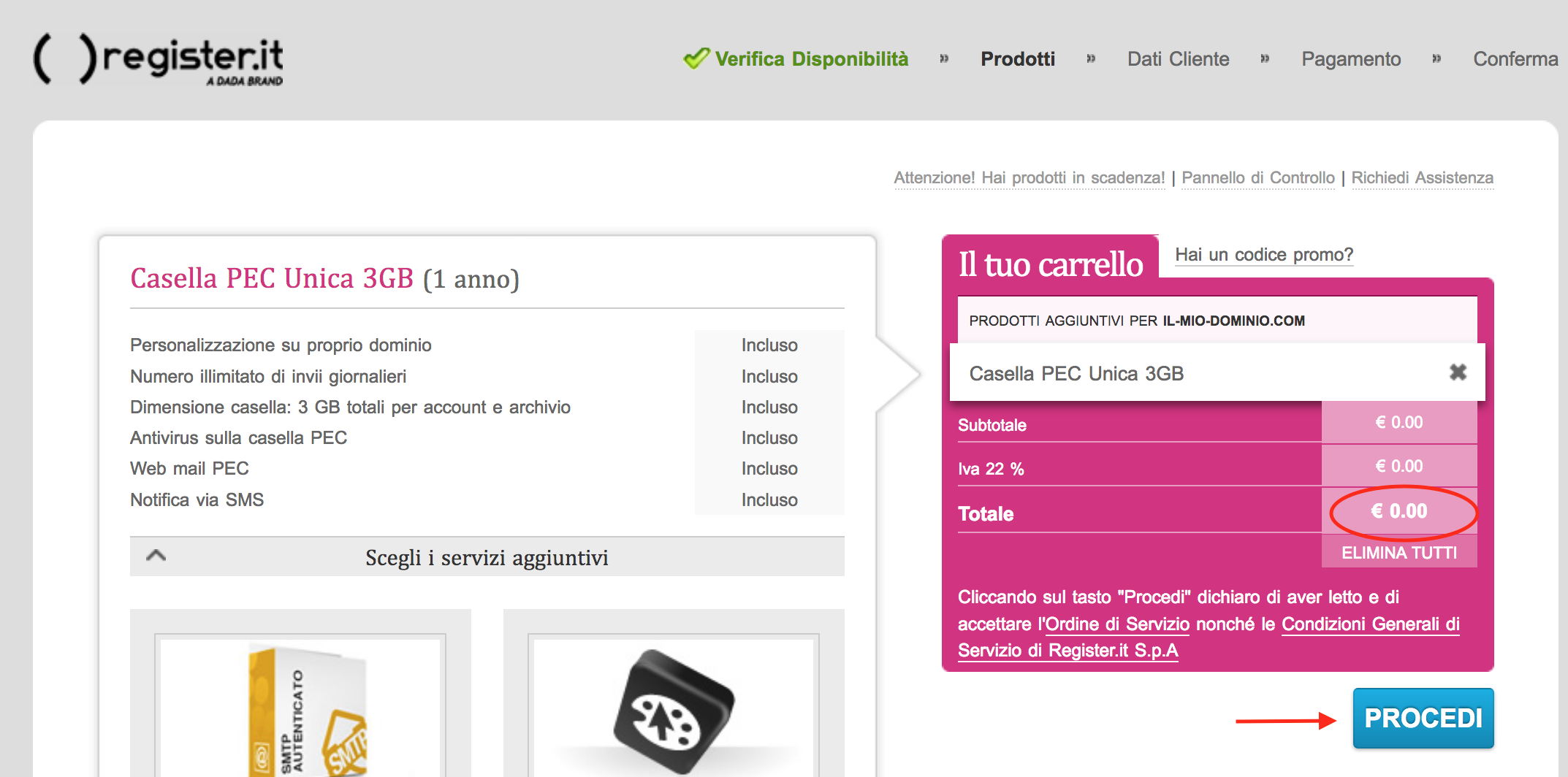This screenshot has width=1568, height=777.
Task: Open the Ordine di Servizio link
Action: [x=1117, y=624]
